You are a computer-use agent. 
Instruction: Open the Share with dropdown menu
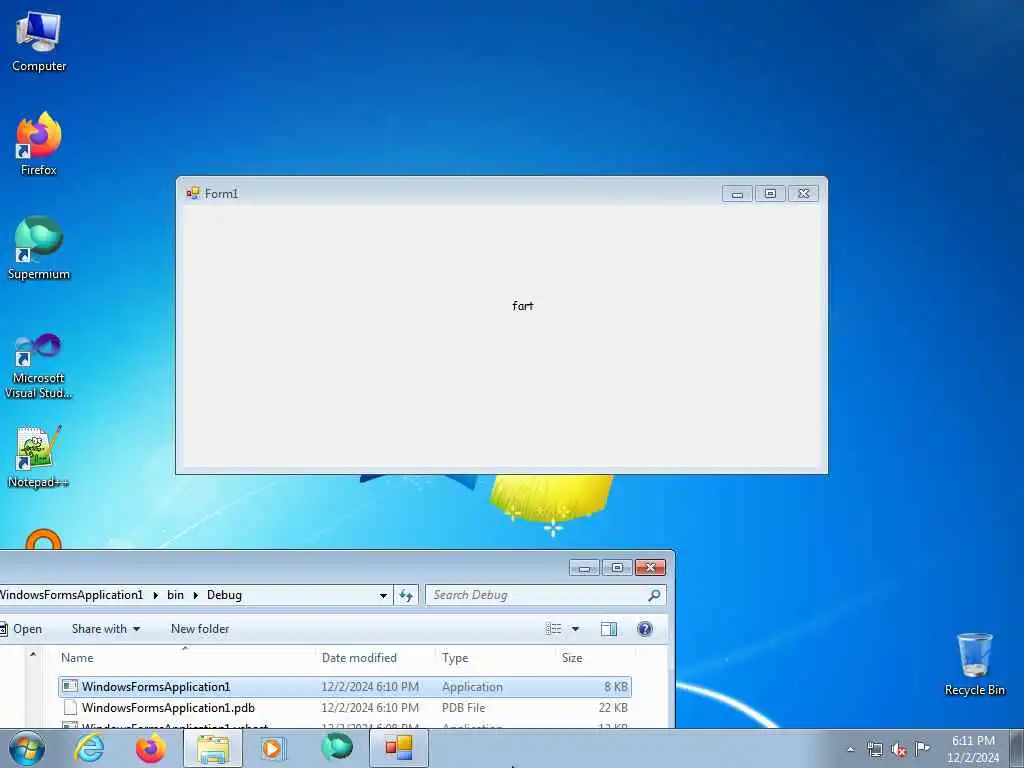(106, 629)
